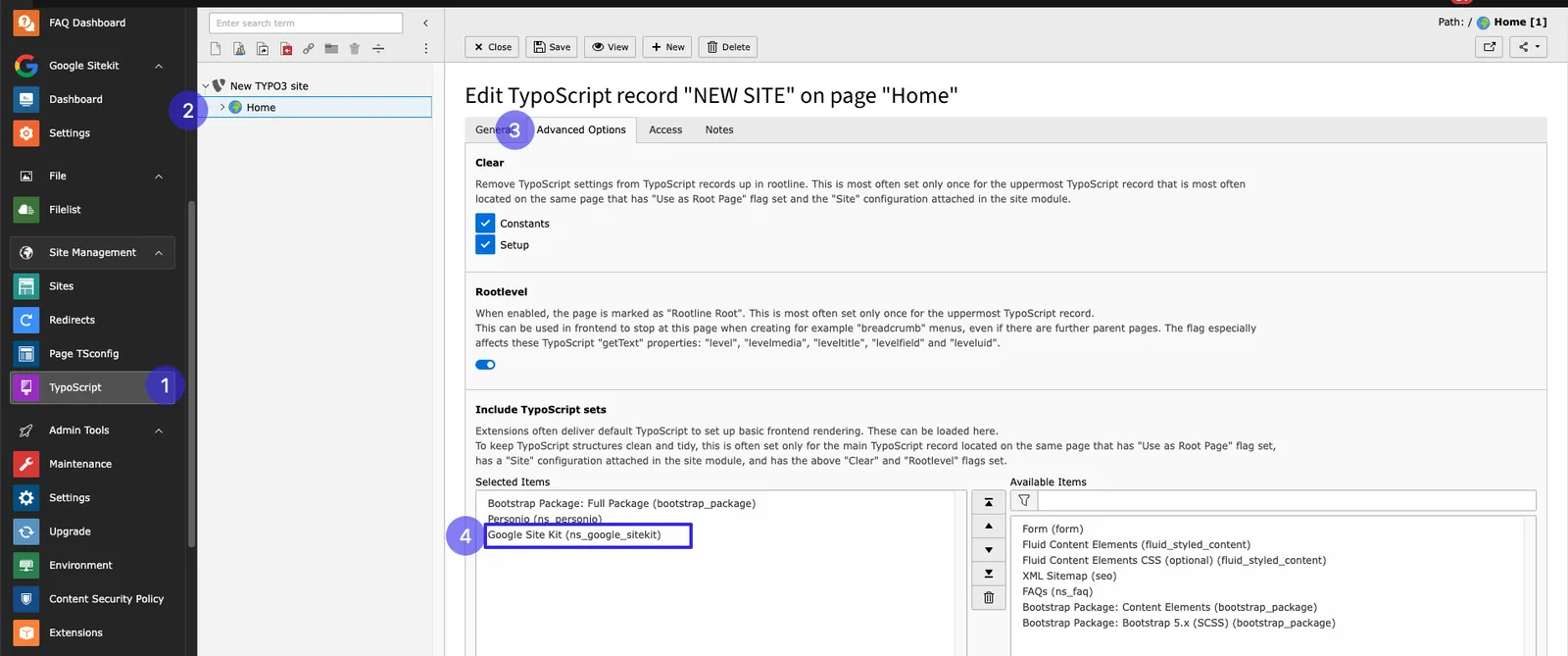
Task: Click the external link page icon
Action: 309,48
